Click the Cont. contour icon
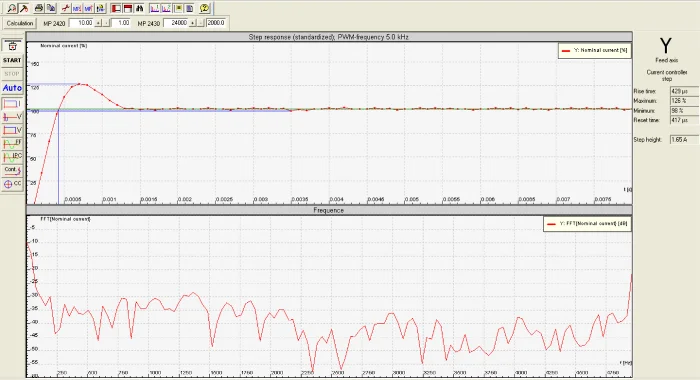This screenshot has width=700, height=380. 12,170
